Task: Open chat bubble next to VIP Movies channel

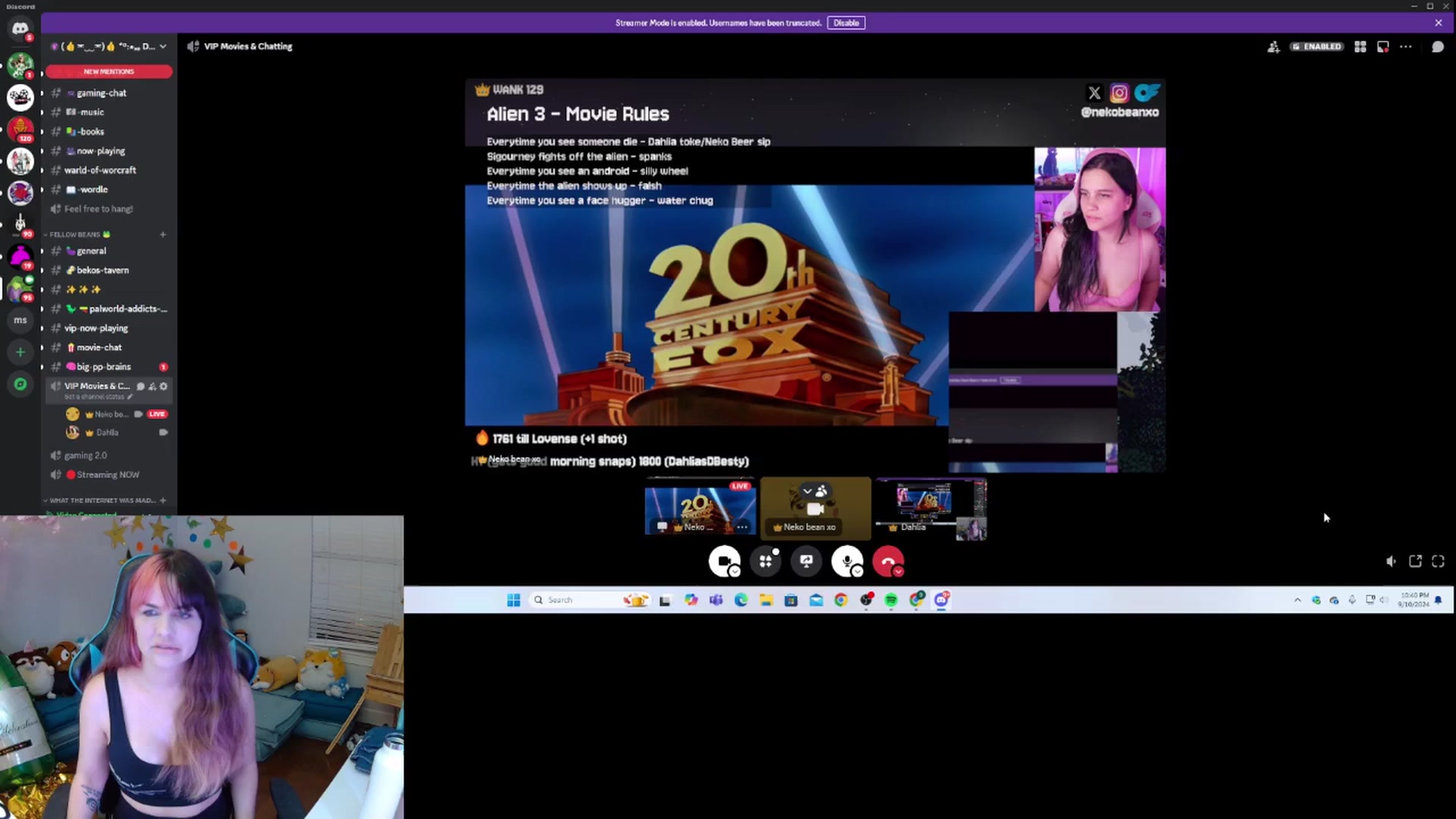Action: coord(141,387)
